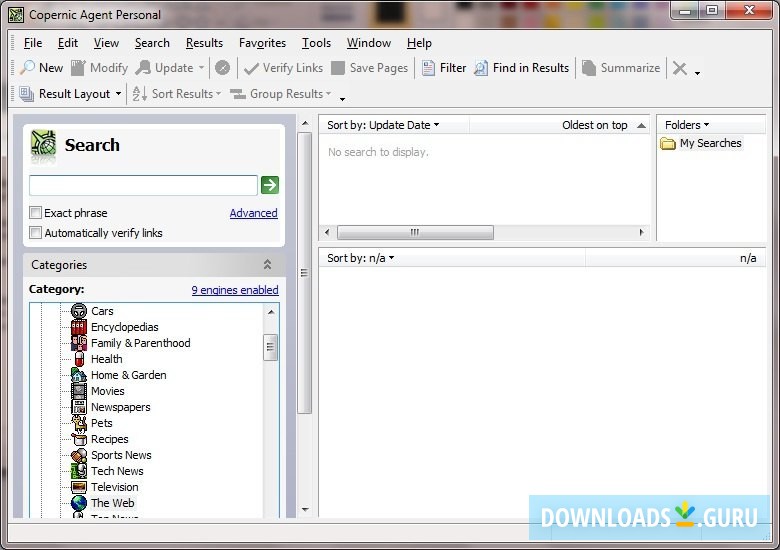
Task: Pick the Sports News category
Action: point(121,455)
